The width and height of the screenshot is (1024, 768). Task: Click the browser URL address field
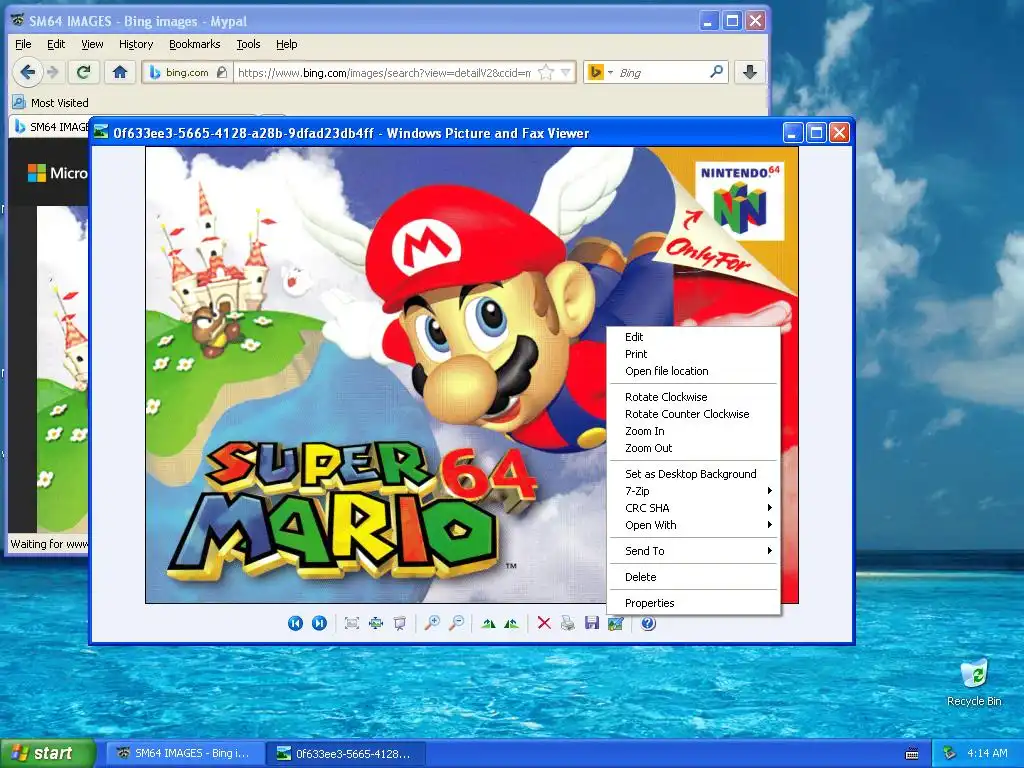coord(385,72)
